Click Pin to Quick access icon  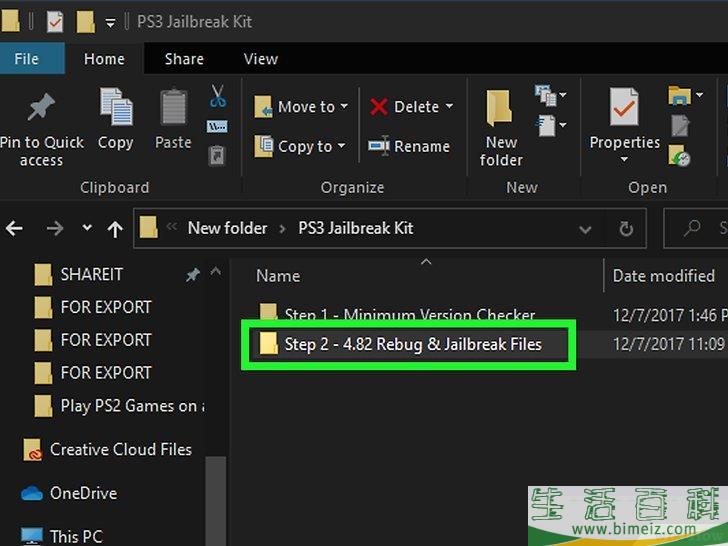point(41,107)
